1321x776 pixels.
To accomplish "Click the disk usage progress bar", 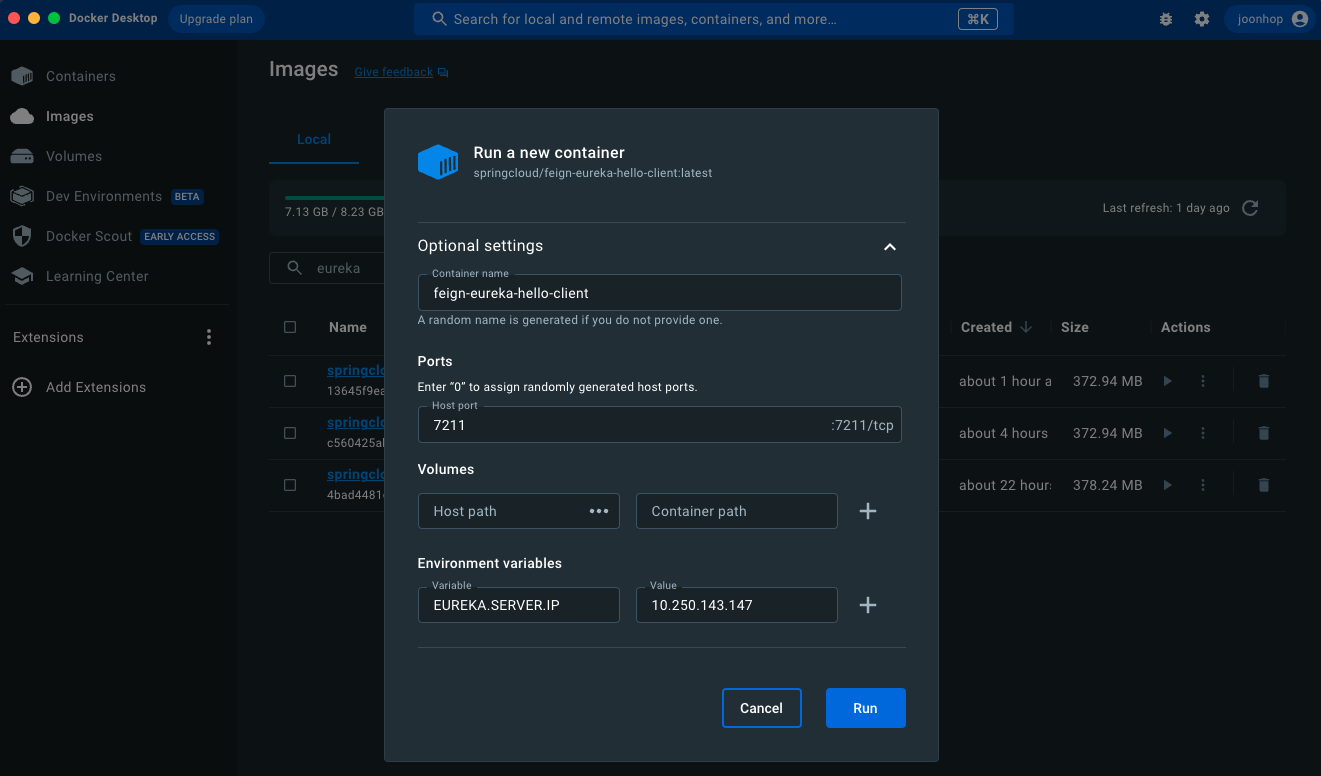I will [335, 198].
